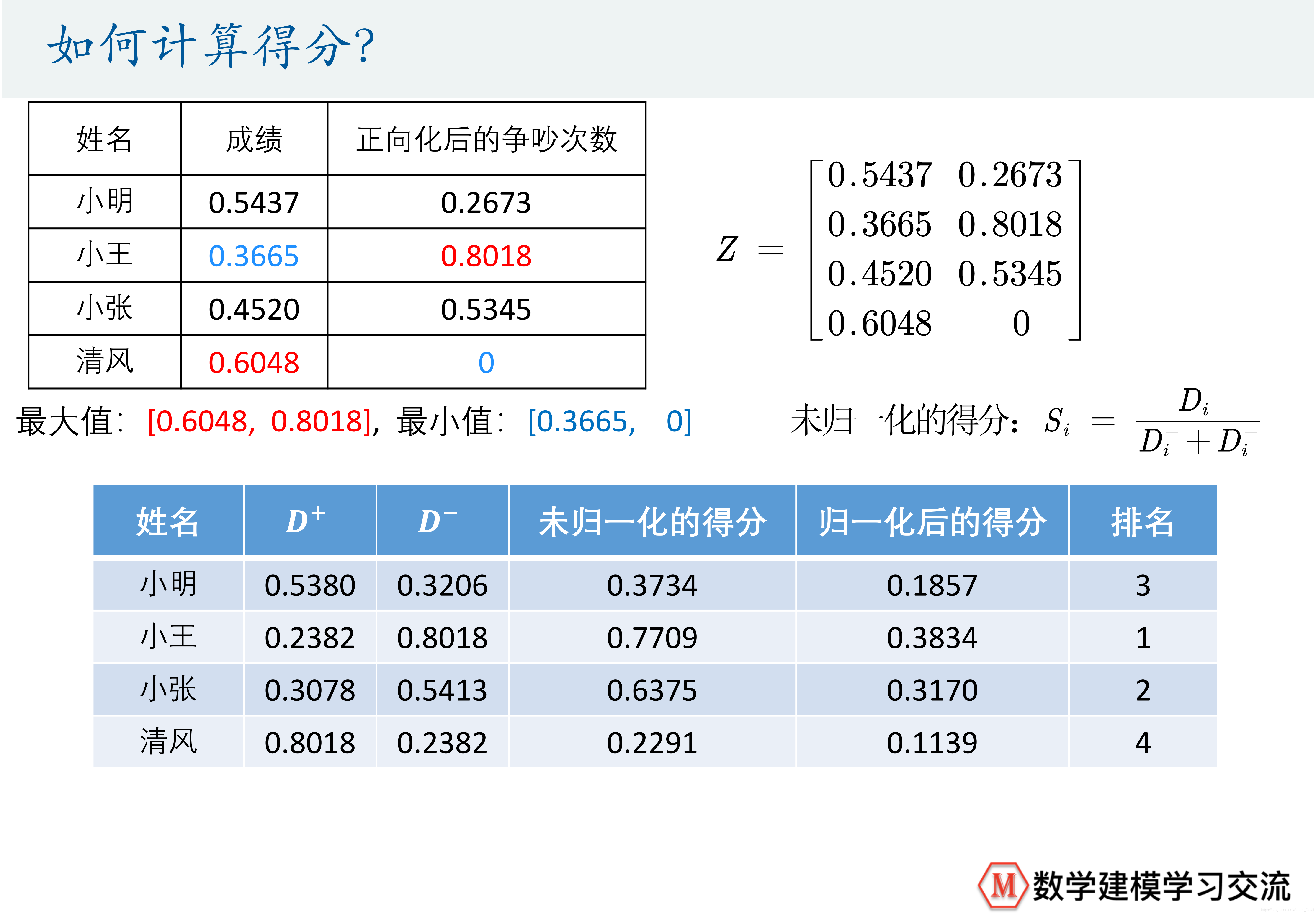Click the 最大值 label
This screenshot has width=1316, height=914.
point(70,421)
